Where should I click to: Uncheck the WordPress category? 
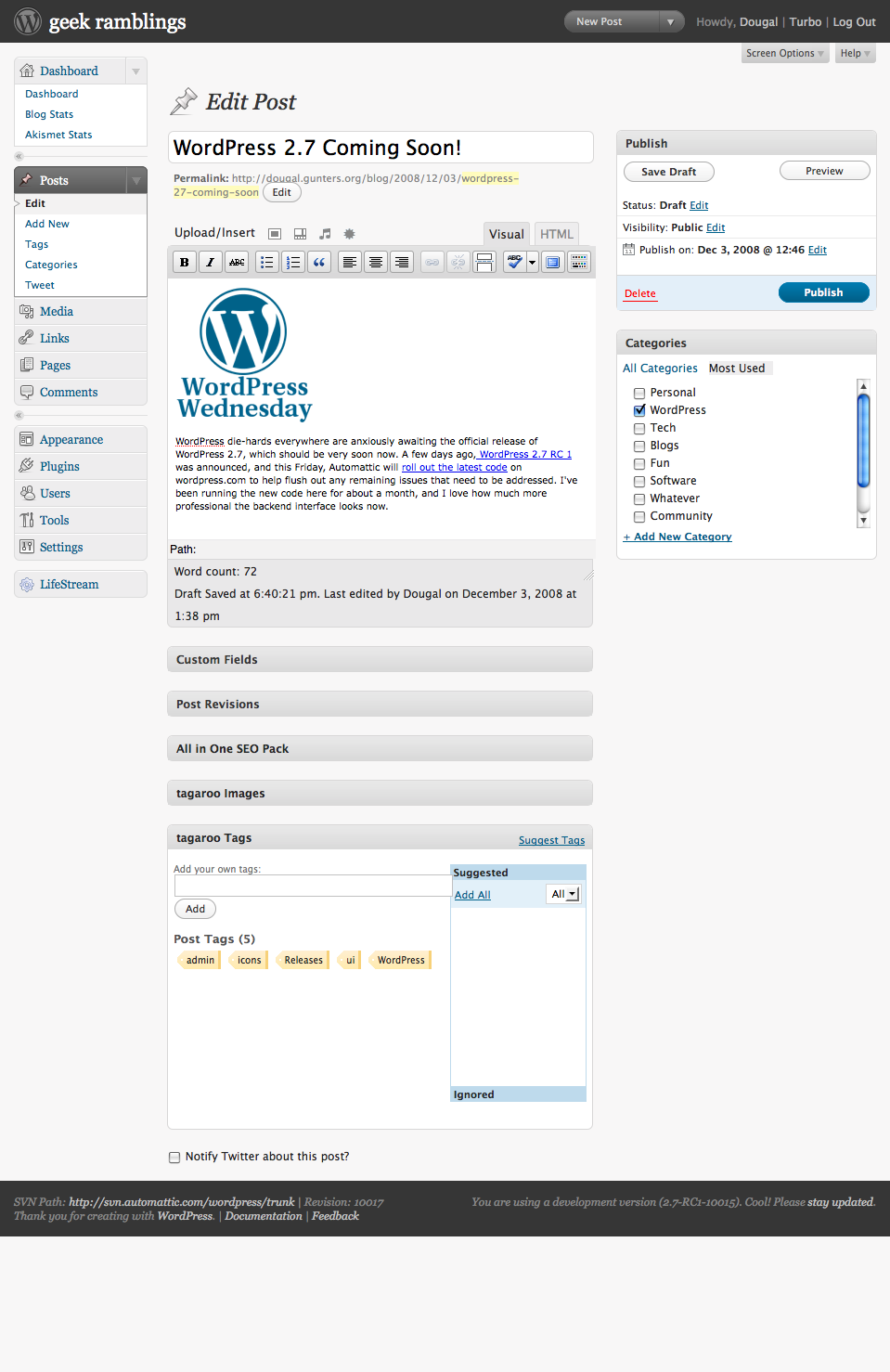coord(639,410)
